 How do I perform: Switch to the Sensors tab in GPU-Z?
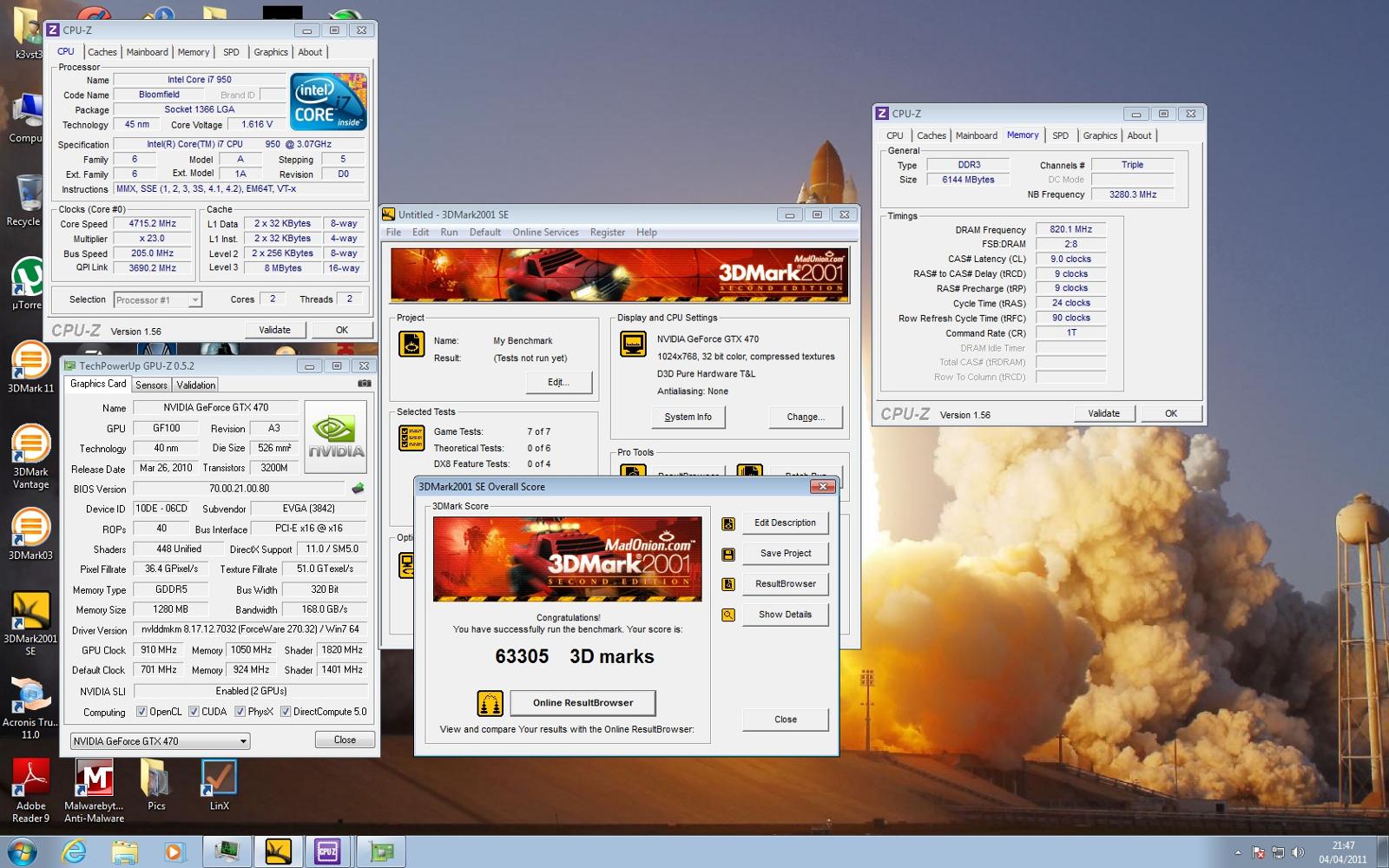pyautogui.click(x=151, y=385)
